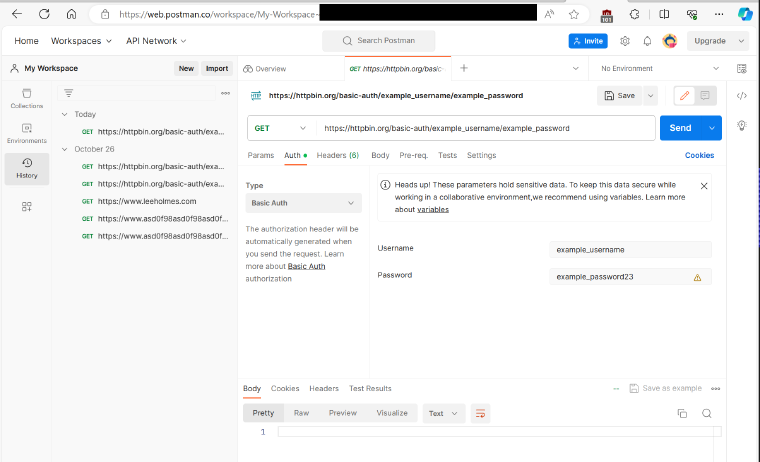This screenshot has width=760, height=462.
Task: Open a new request tab with plus
Action: point(464,68)
